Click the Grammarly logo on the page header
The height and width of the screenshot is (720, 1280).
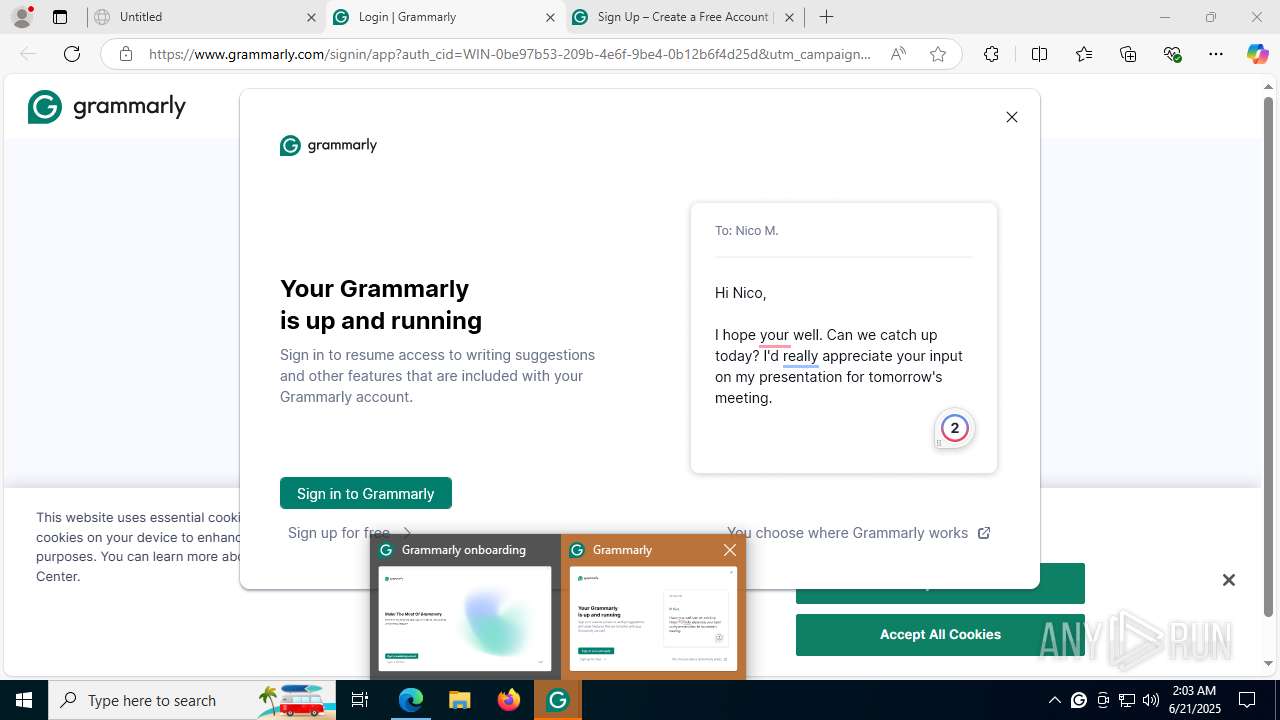(x=107, y=107)
